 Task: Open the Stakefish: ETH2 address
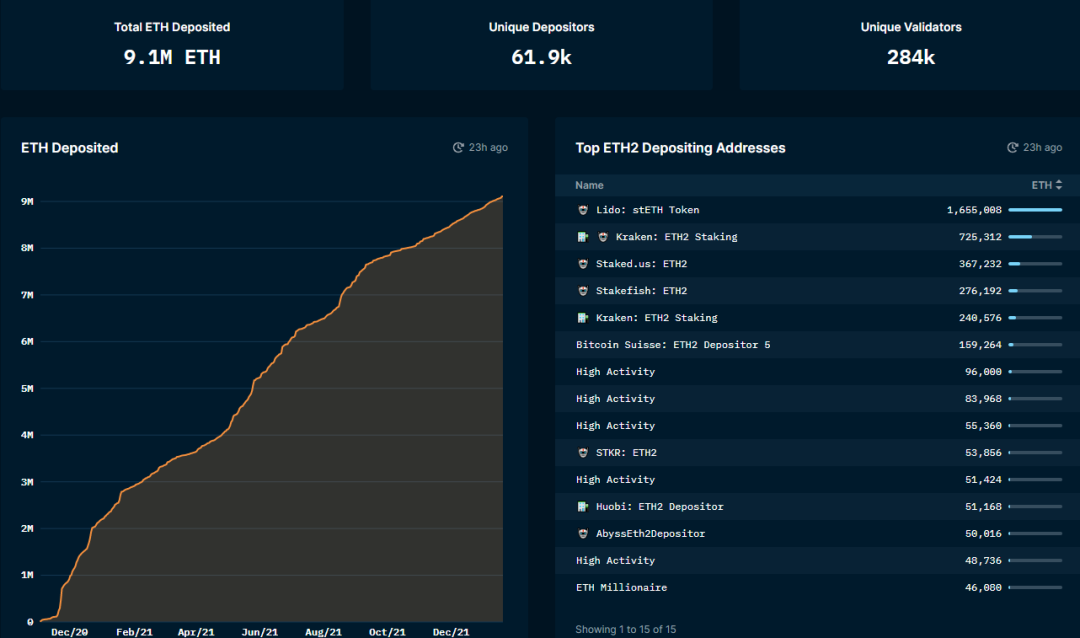(641, 291)
